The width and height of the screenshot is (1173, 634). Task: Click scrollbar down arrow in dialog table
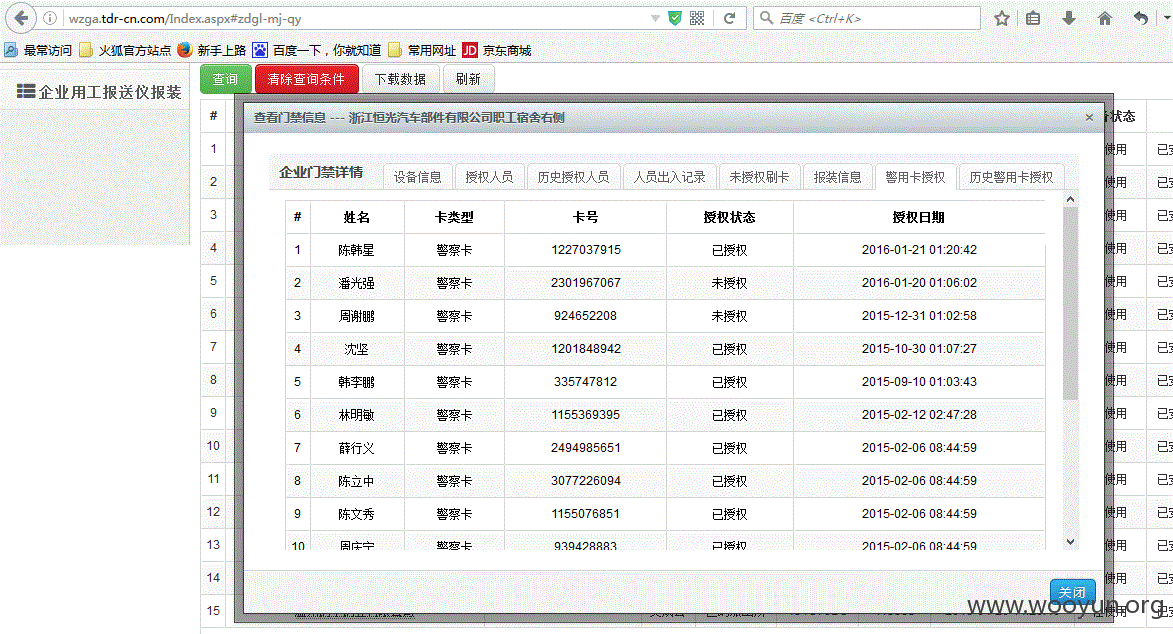point(1071,542)
